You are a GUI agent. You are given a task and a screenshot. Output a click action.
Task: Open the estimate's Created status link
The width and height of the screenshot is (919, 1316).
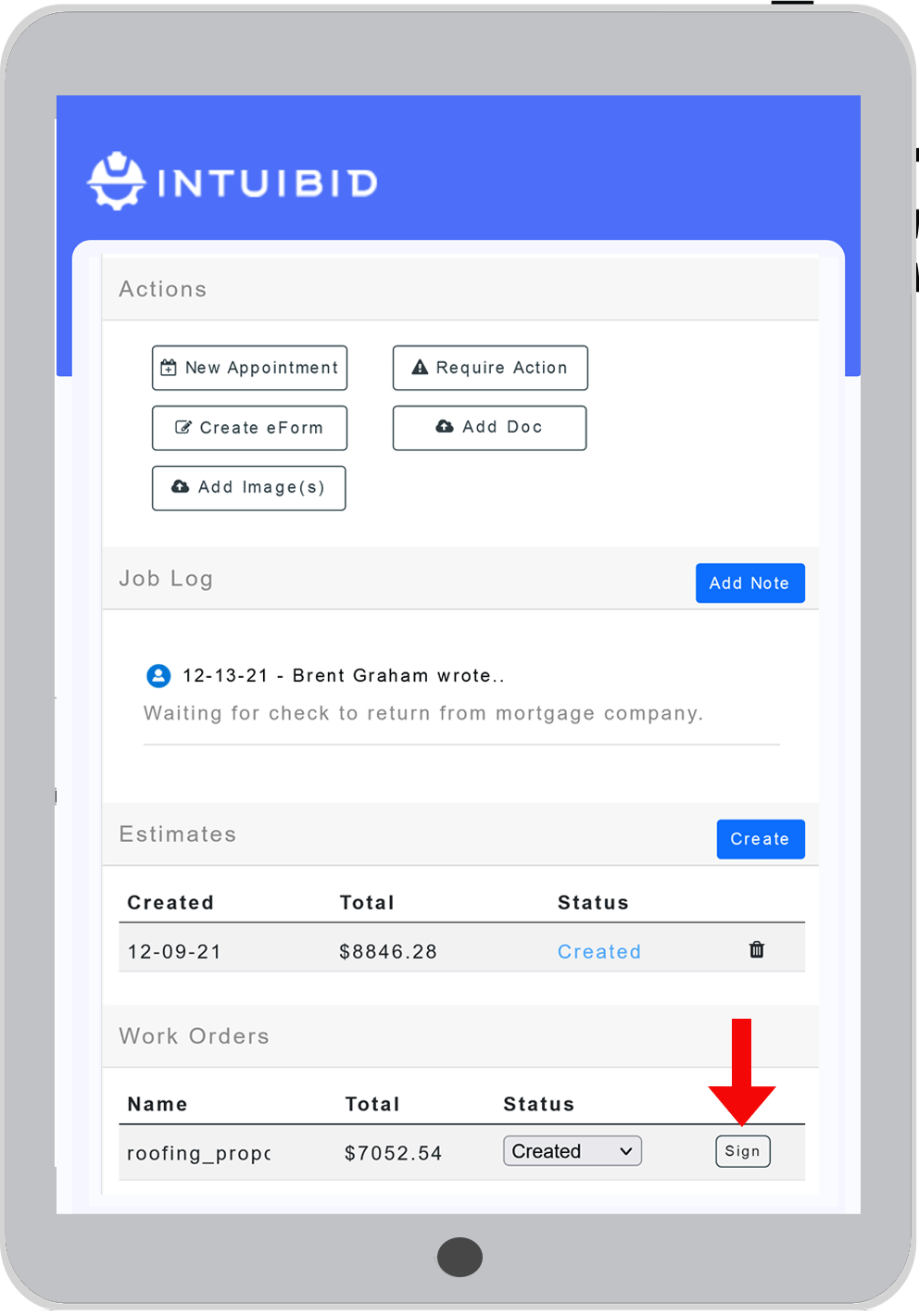pyautogui.click(x=598, y=952)
